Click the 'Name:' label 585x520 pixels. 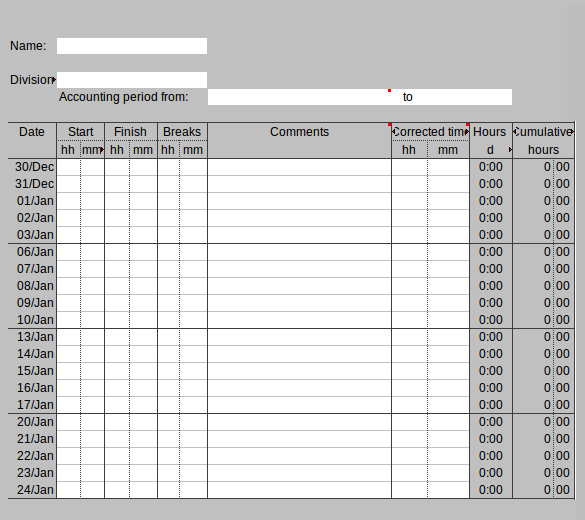pyautogui.click(x=28, y=46)
